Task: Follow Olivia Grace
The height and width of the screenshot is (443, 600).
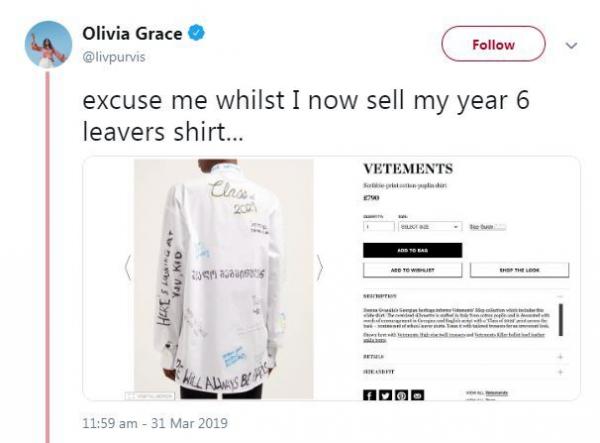Action: tap(493, 44)
